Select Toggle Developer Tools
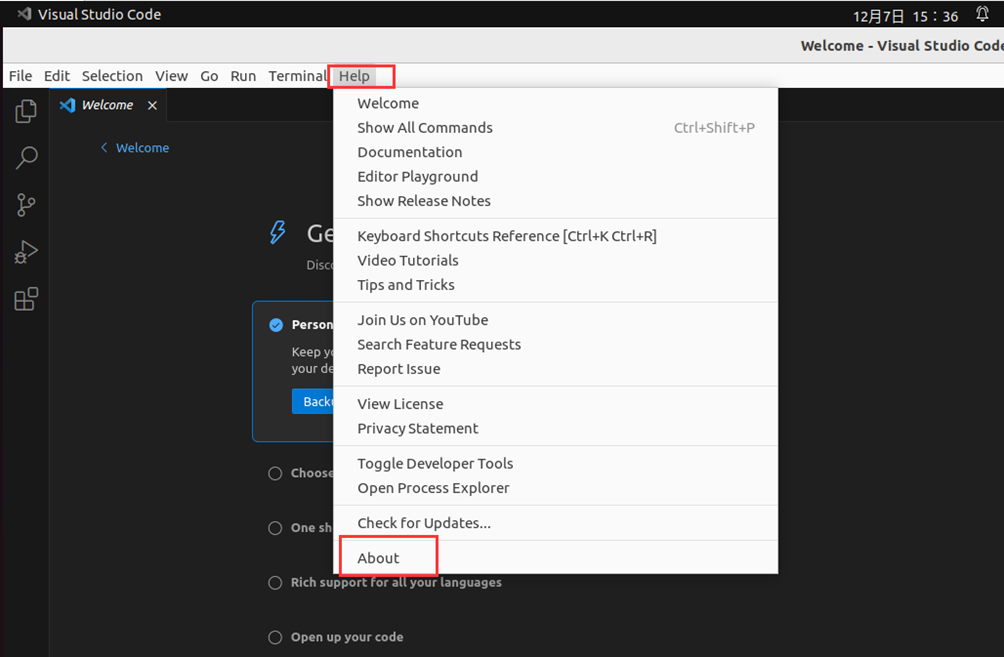 point(556,463)
